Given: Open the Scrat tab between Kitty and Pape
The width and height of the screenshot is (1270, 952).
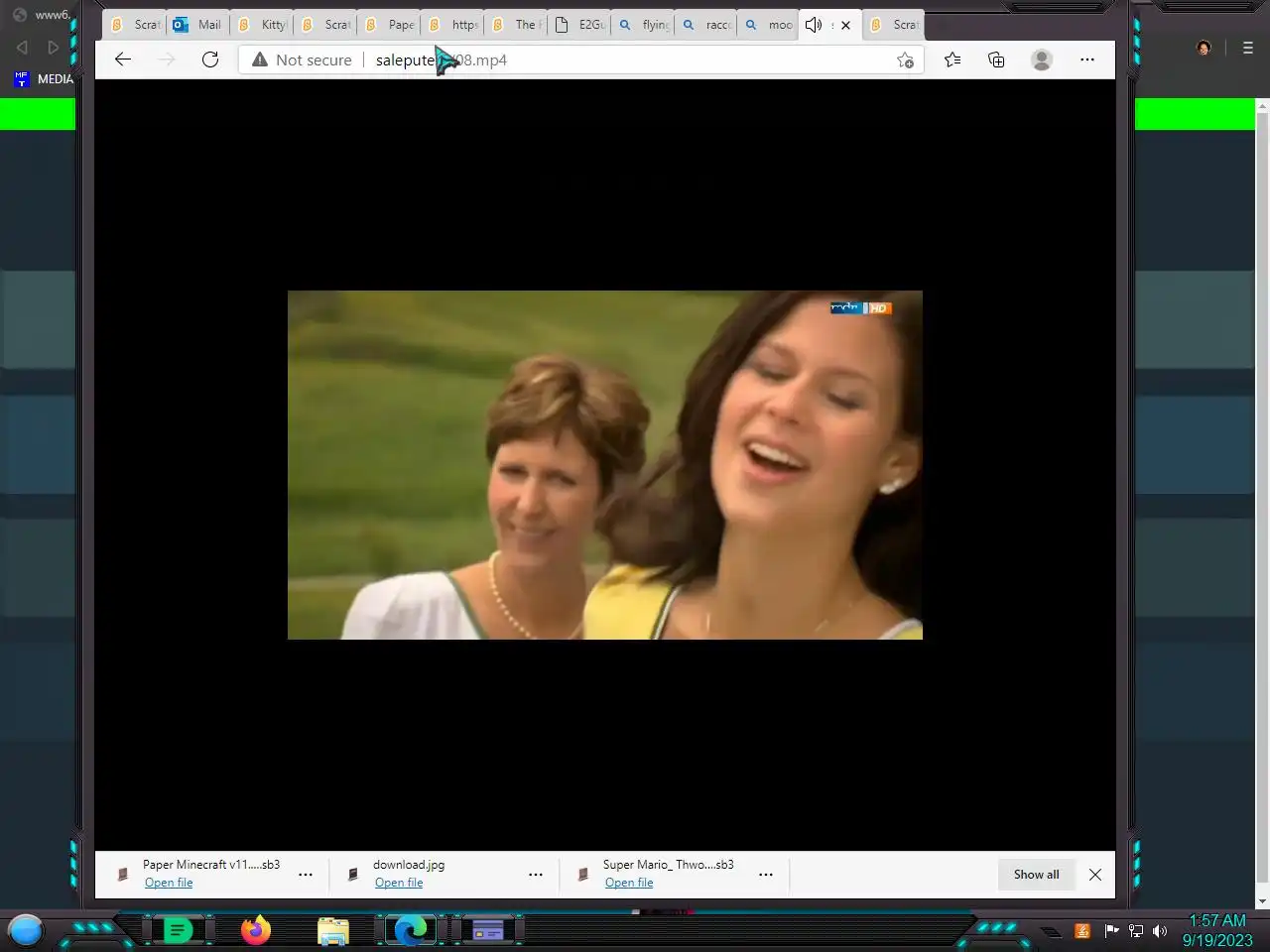Looking at the screenshot, I should [x=325, y=25].
